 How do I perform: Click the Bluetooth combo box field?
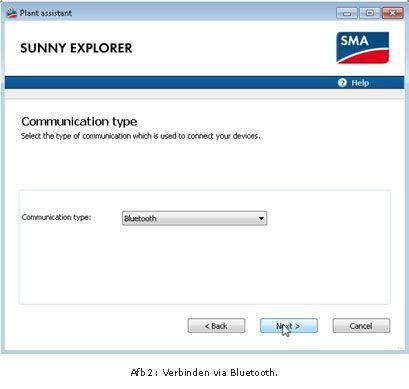click(x=194, y=218)
